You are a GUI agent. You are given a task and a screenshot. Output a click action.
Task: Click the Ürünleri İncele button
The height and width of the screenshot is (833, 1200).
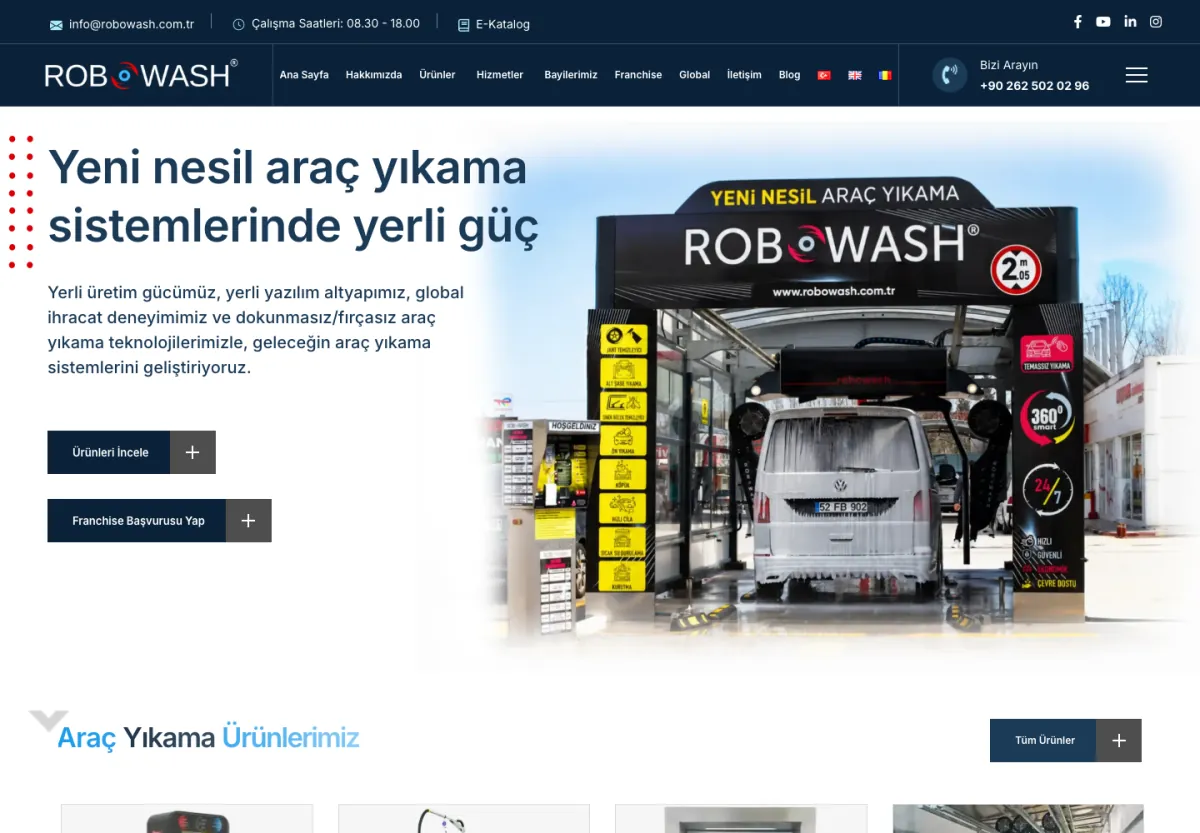[131, 452]
